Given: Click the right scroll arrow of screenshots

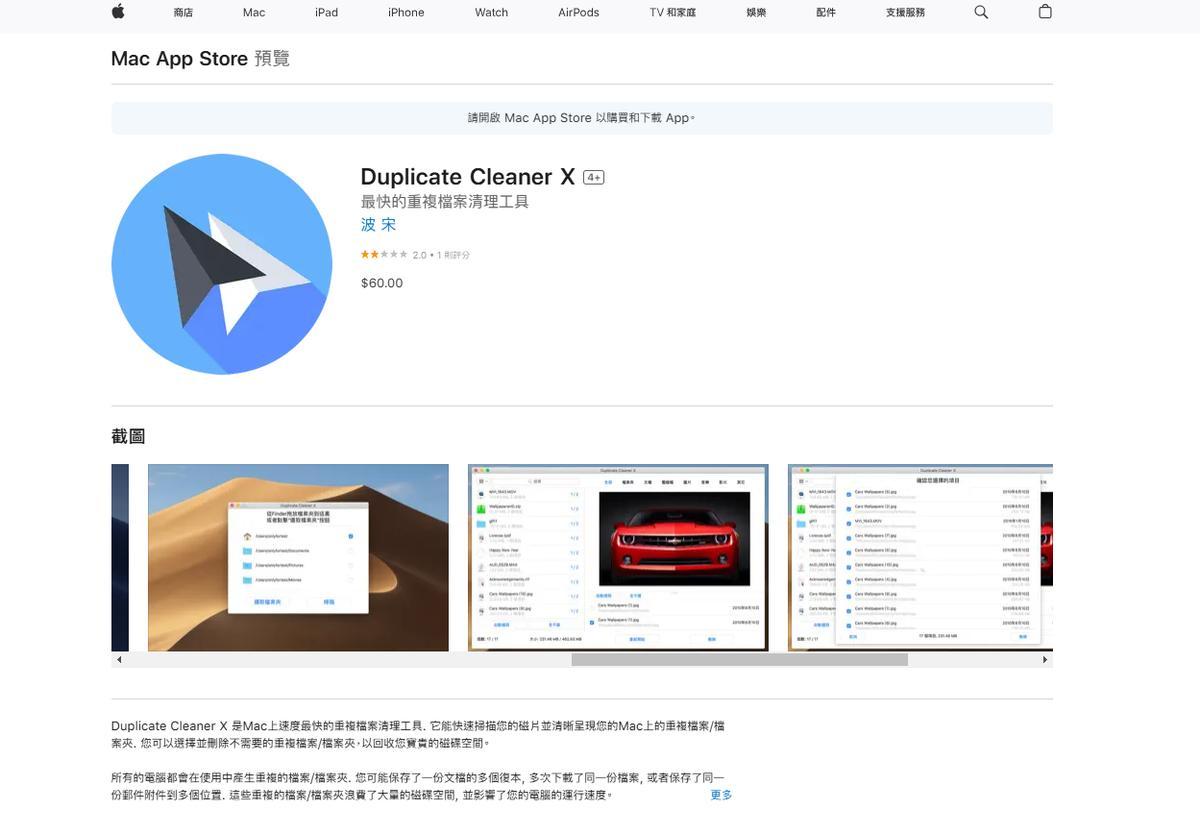Looking at the screenshot, I should (1045, 660).
